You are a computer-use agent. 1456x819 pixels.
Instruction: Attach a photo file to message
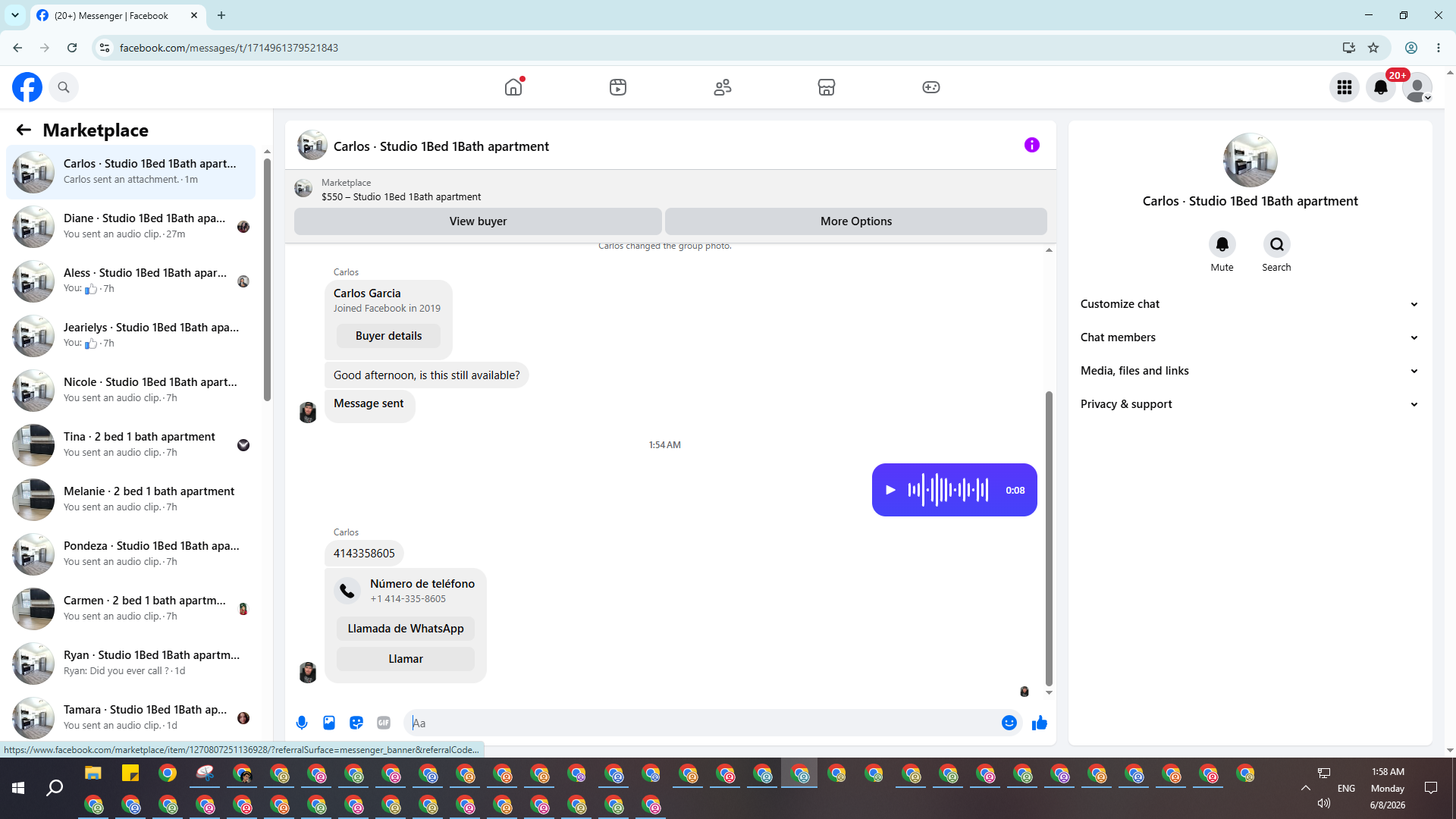pos(329,723)
